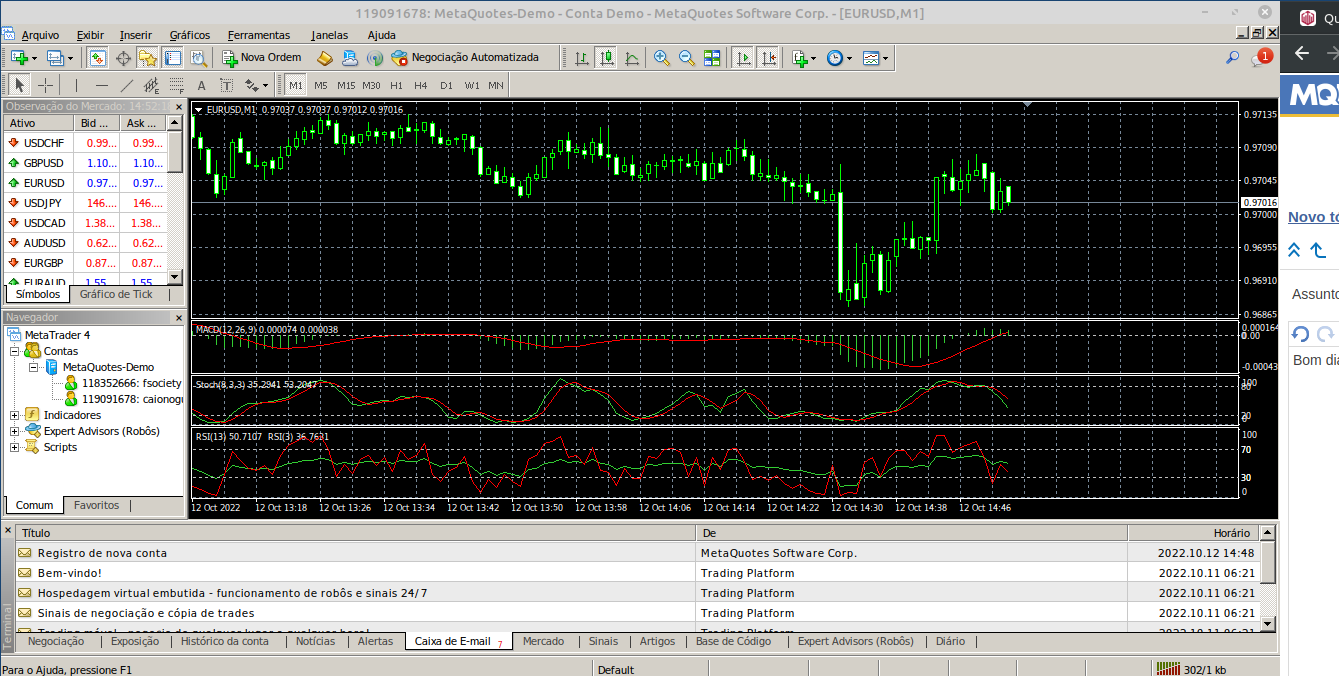Open the Gráficos menu

click(190, 35)
